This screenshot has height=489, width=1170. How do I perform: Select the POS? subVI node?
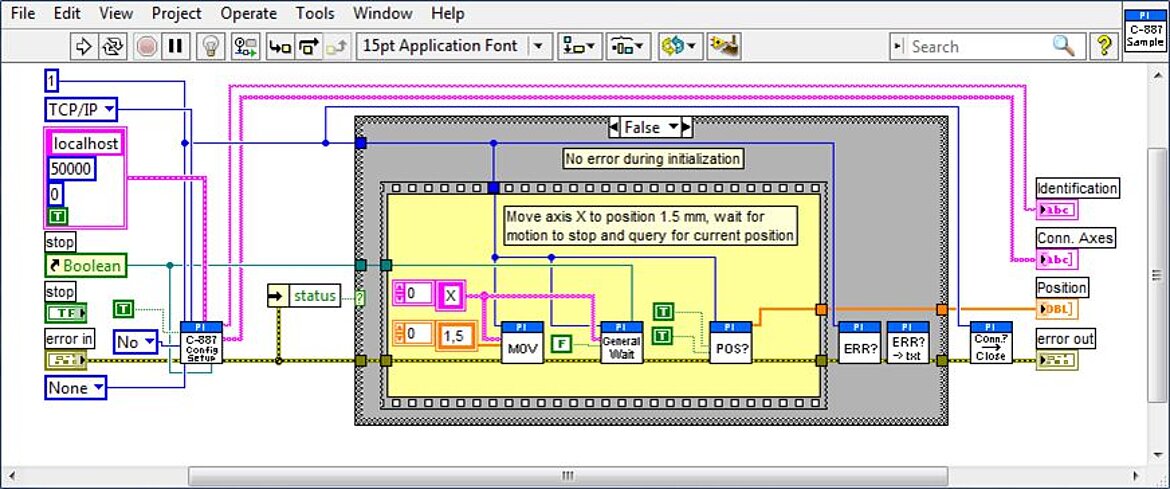tap(731, 343)
